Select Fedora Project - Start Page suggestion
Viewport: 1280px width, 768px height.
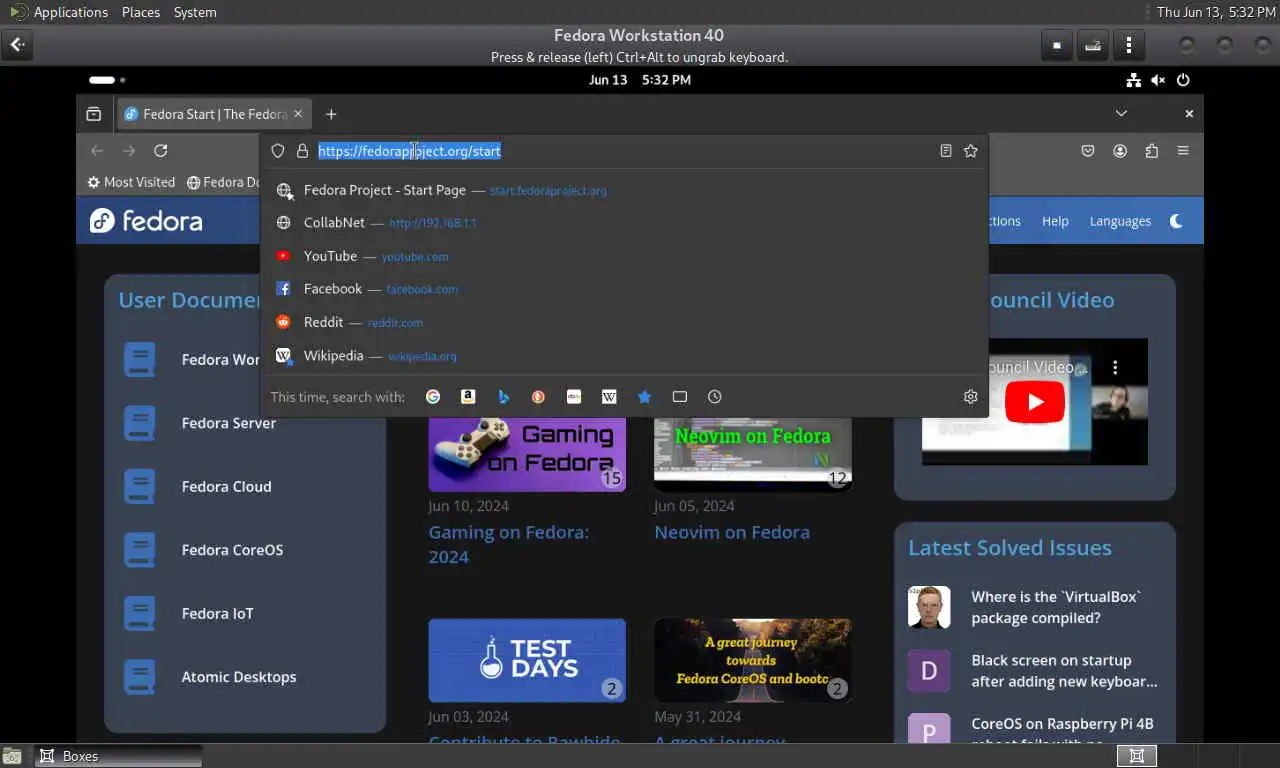point(624,190)
